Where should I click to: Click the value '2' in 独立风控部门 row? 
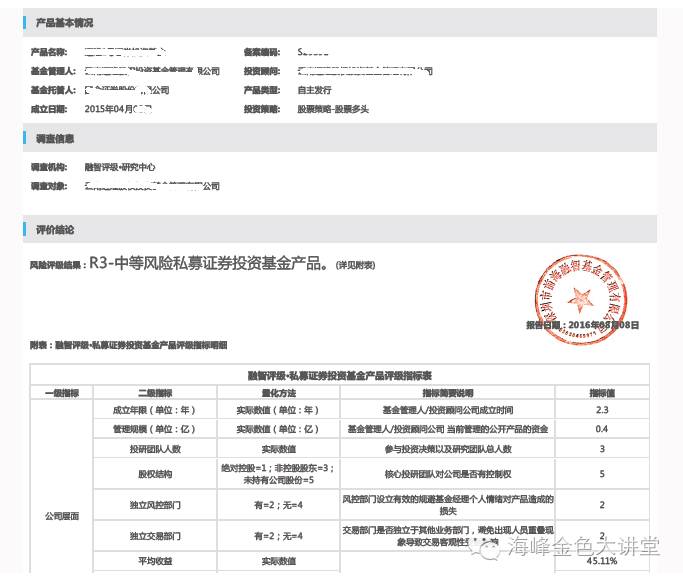point(602,505)
